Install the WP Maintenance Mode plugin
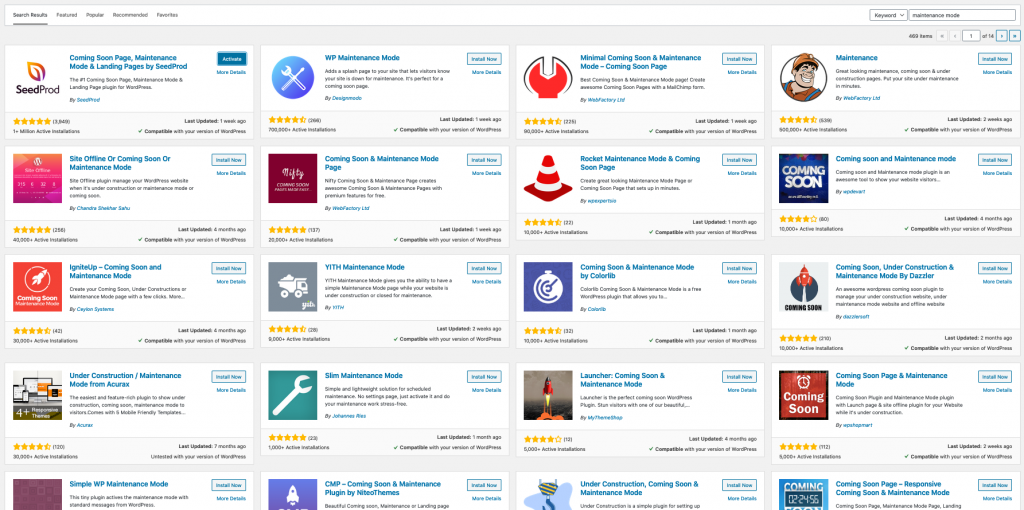Viewport: 1024px width, 510px height. pos(484,59)
